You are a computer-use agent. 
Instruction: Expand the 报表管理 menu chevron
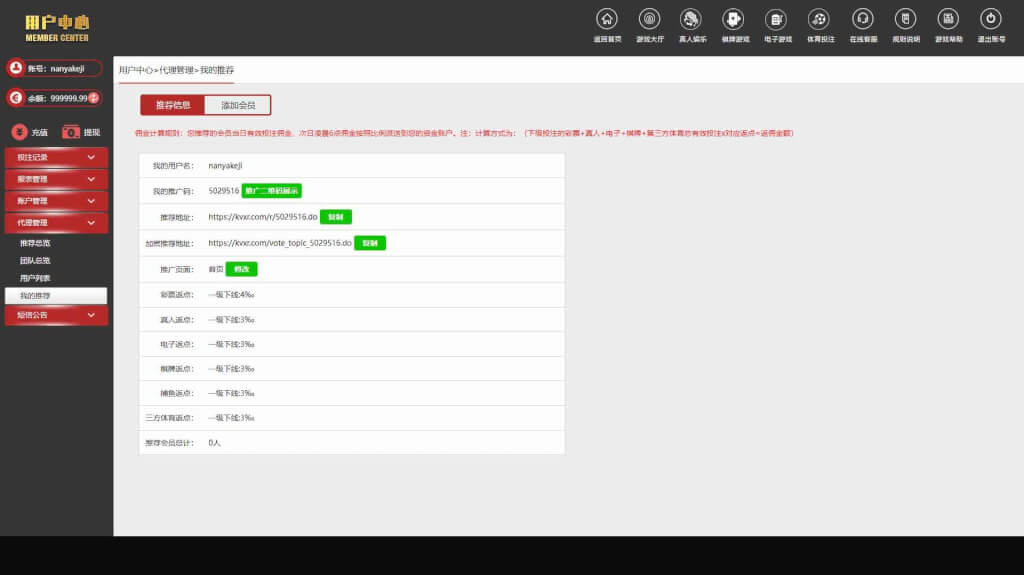tap(91, 179)
